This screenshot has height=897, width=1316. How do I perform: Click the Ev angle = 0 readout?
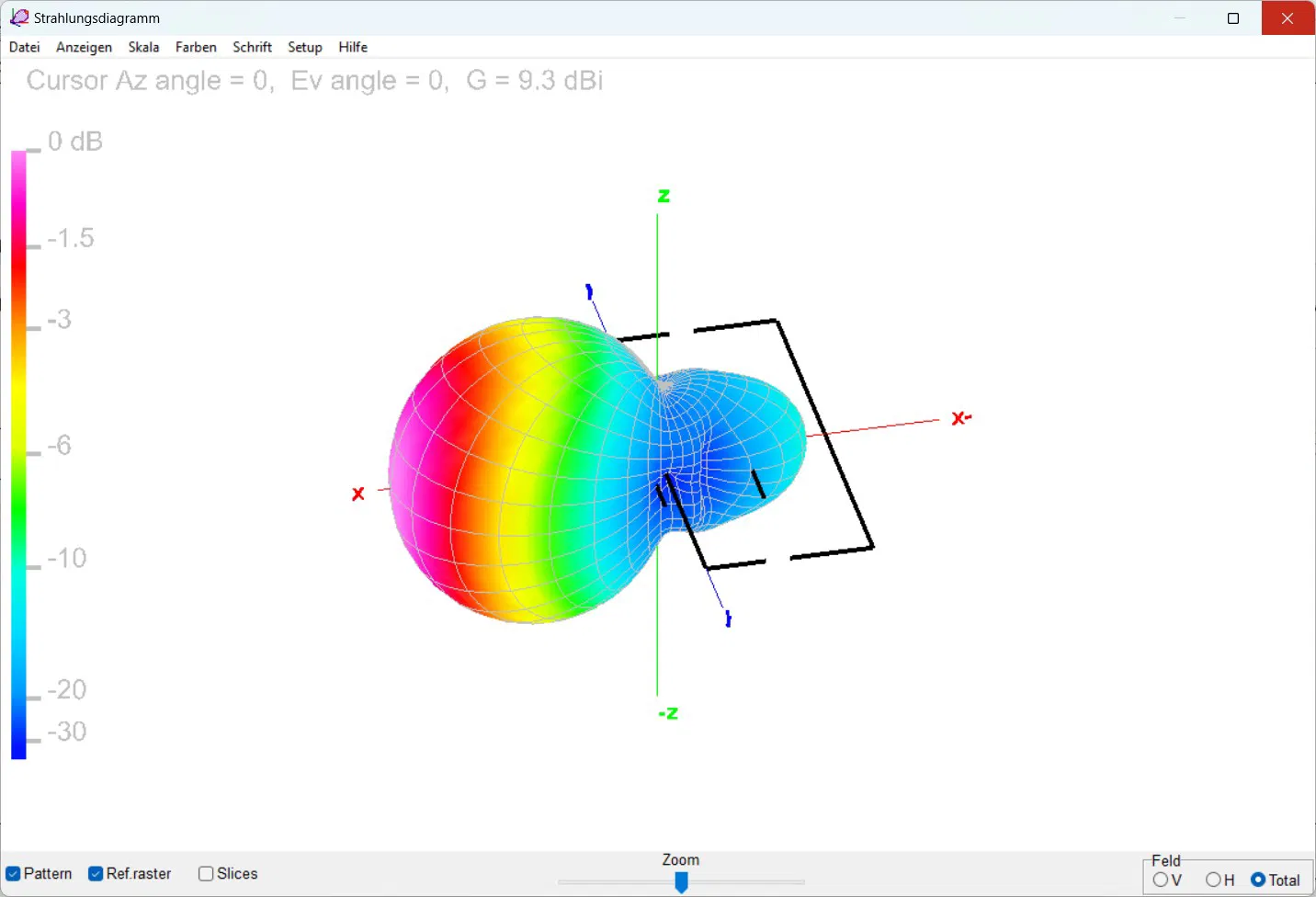tap(369, 81)
